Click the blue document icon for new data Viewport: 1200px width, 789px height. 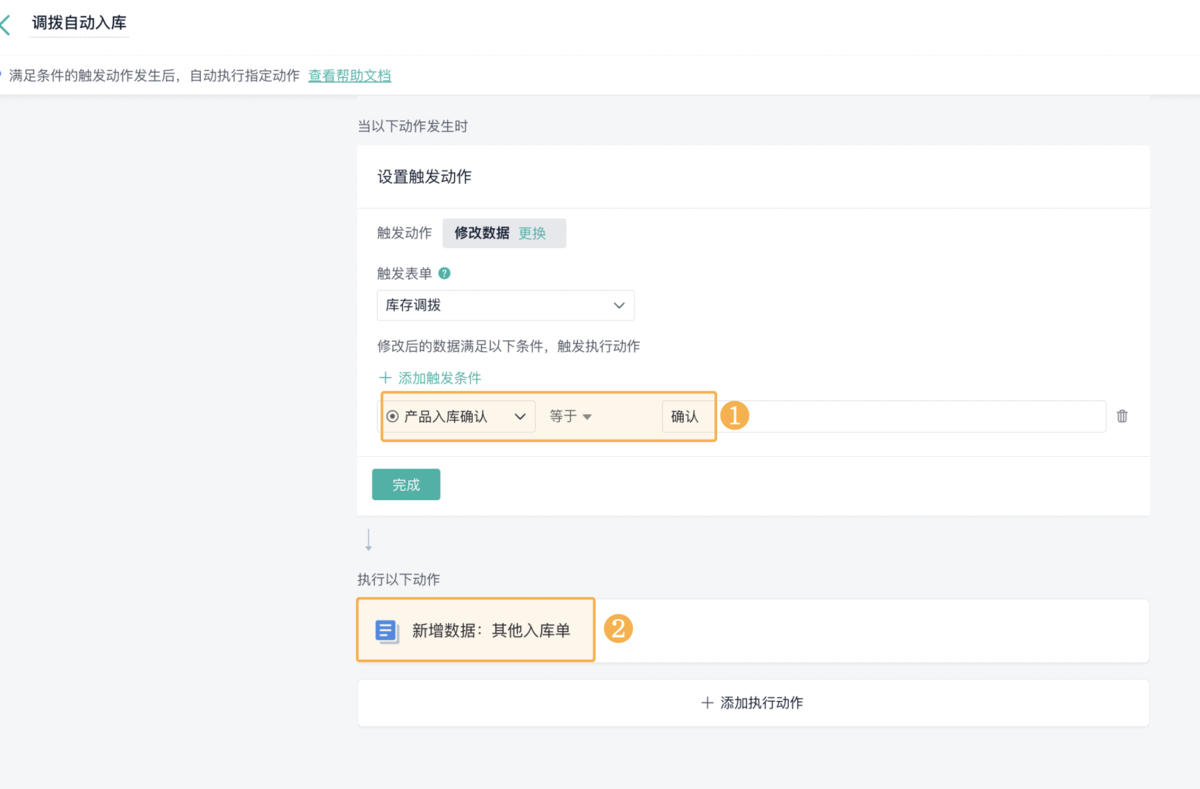387,630
